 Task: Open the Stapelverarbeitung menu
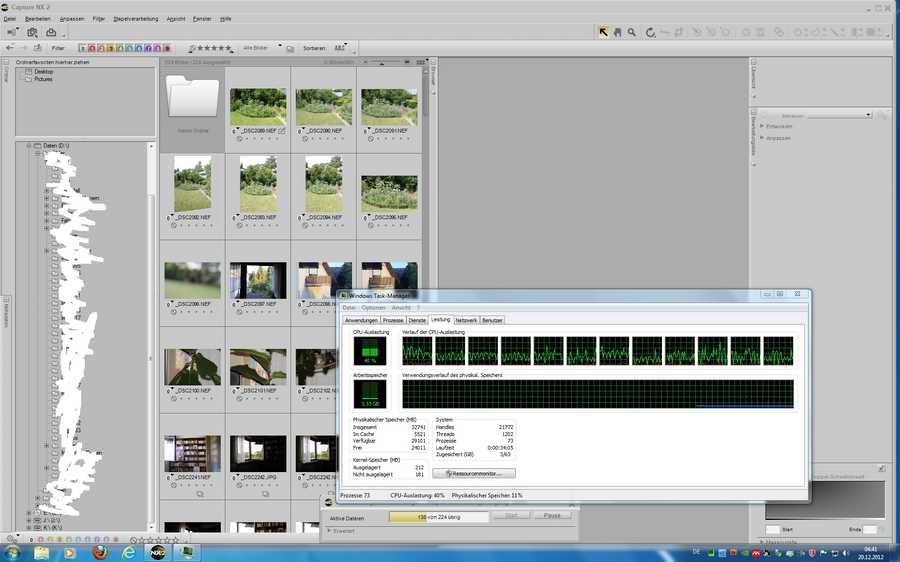point(135,19)
